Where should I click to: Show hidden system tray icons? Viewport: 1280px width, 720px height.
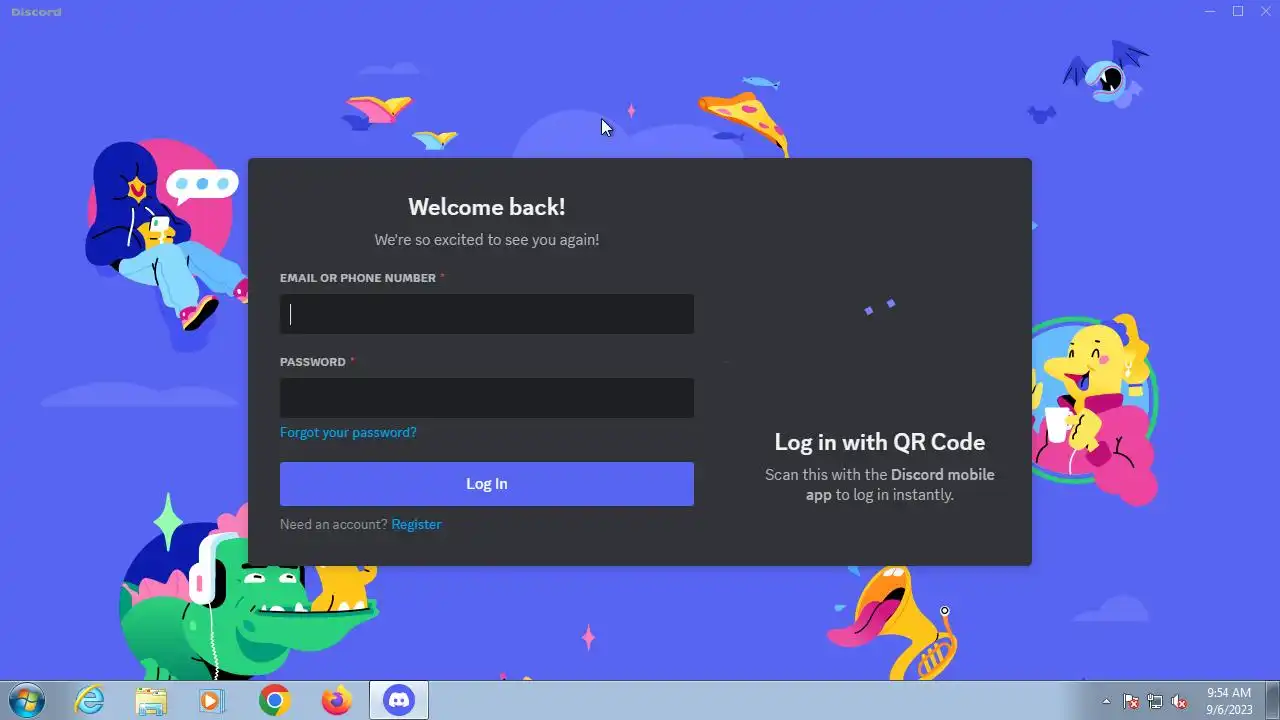[x=1106, y=701]
